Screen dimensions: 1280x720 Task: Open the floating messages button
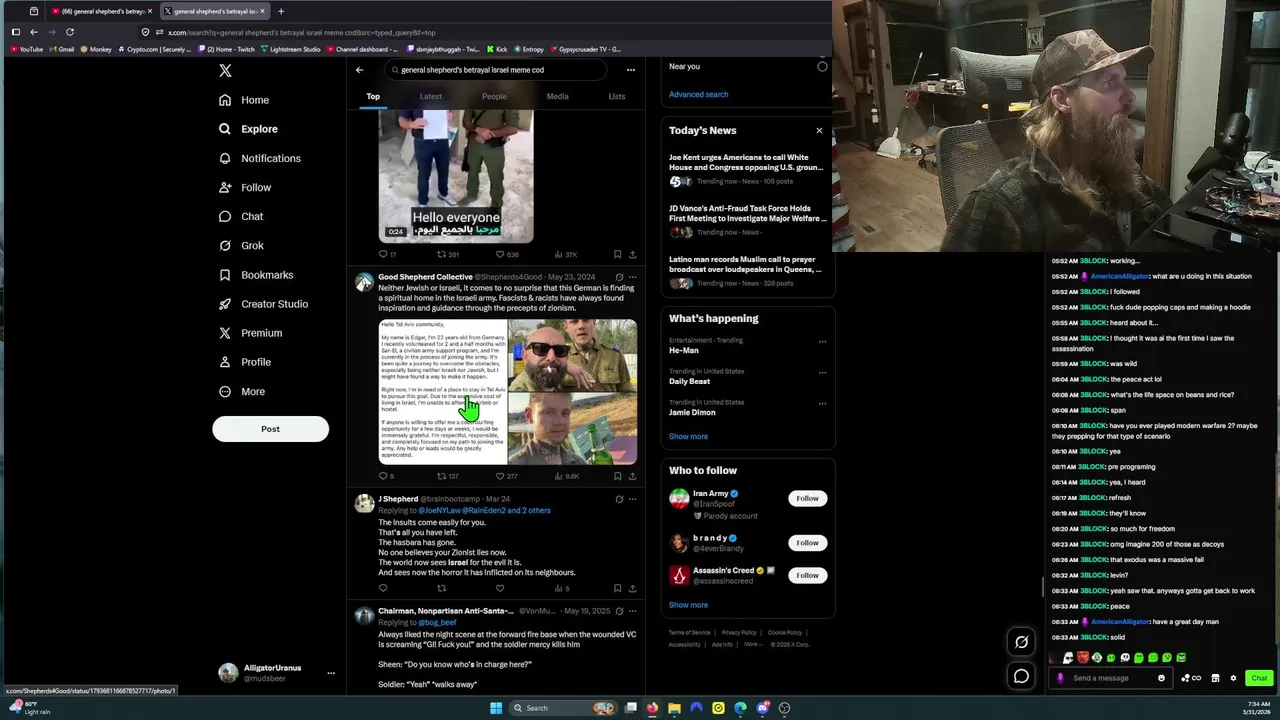[1021, 676]
